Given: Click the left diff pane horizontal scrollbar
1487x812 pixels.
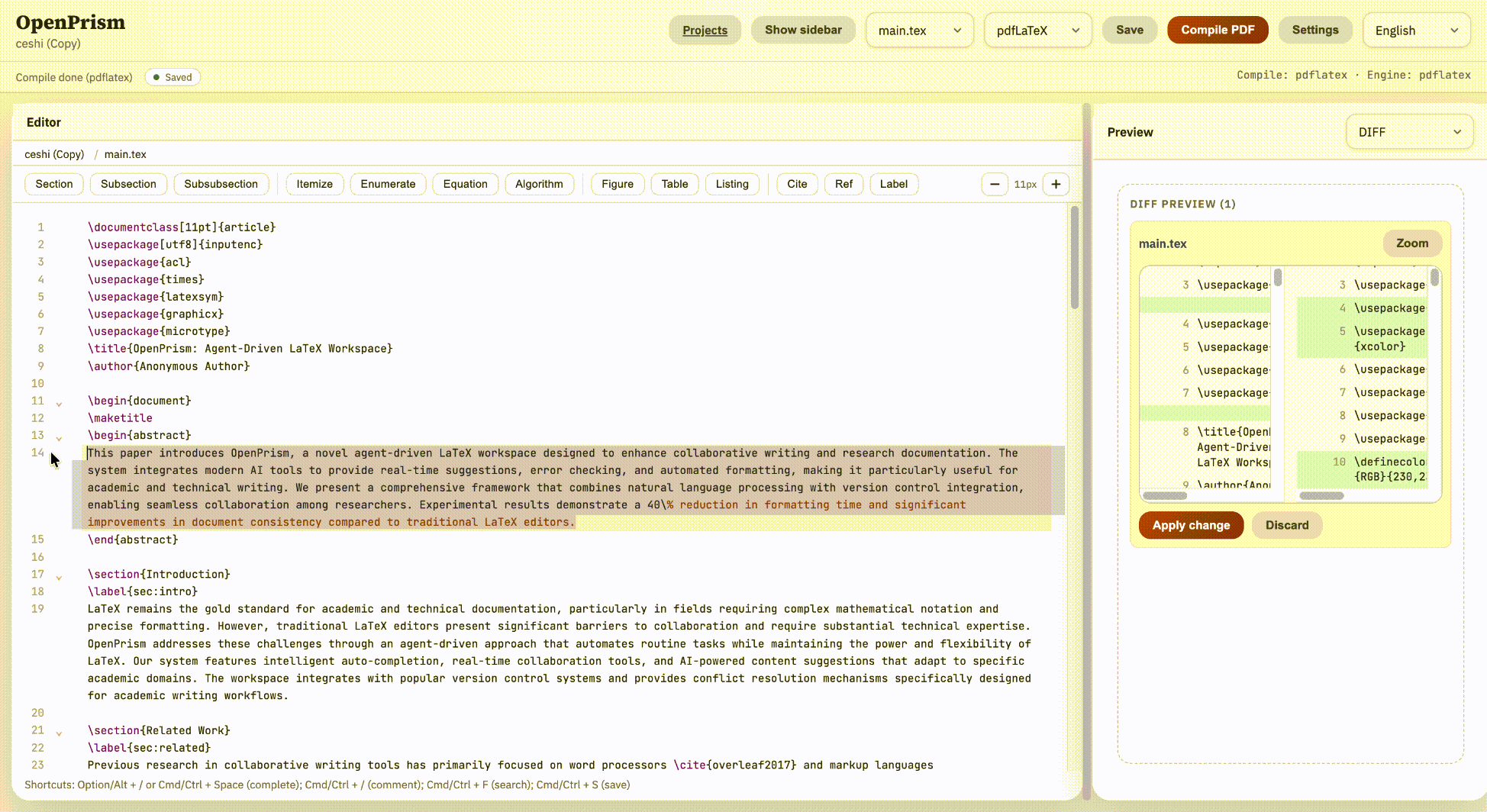Looking at the screenshot, I should (1165, 496).
